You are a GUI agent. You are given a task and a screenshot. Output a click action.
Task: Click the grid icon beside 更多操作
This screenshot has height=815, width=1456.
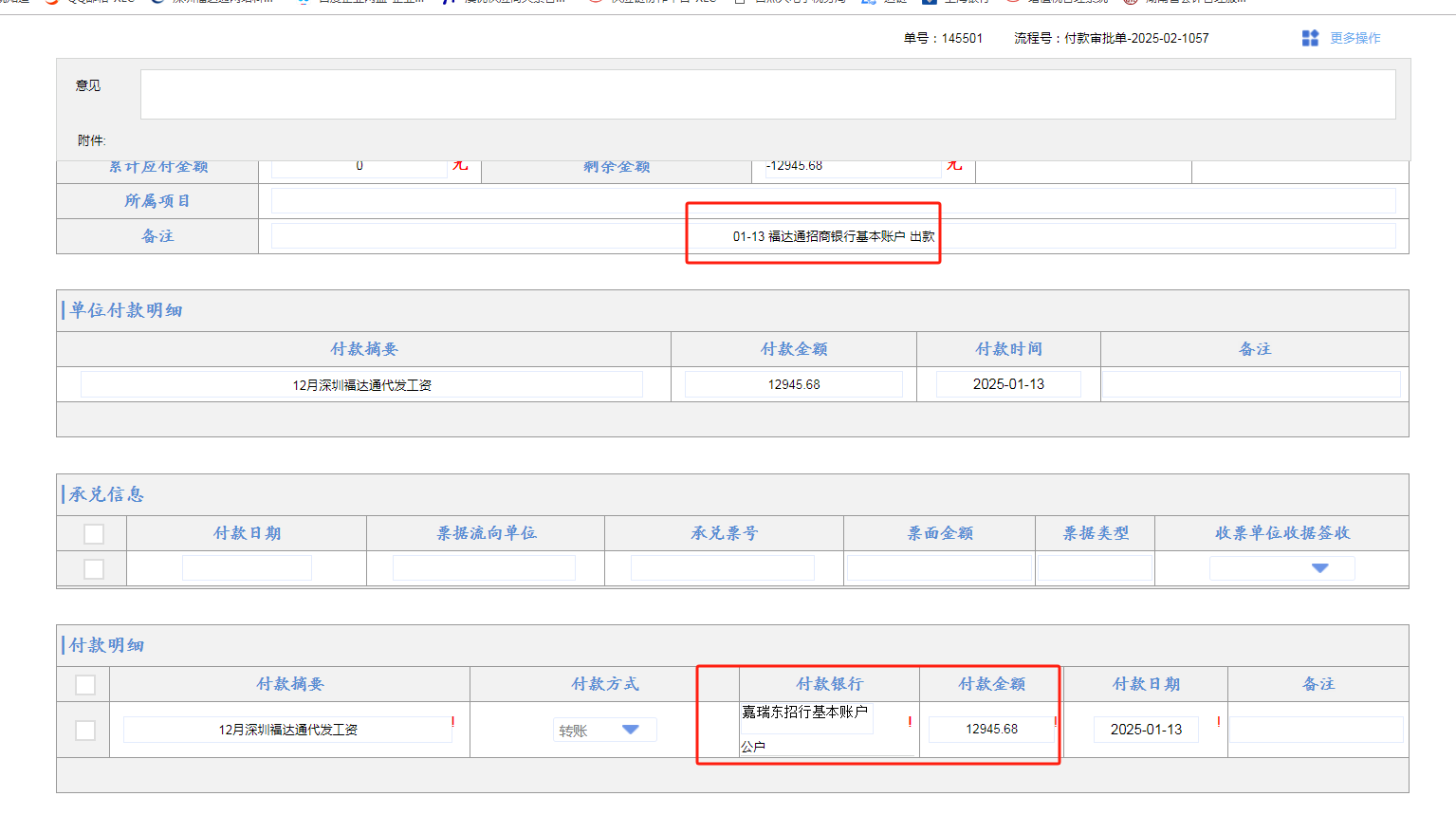(x=1310, y=38)
